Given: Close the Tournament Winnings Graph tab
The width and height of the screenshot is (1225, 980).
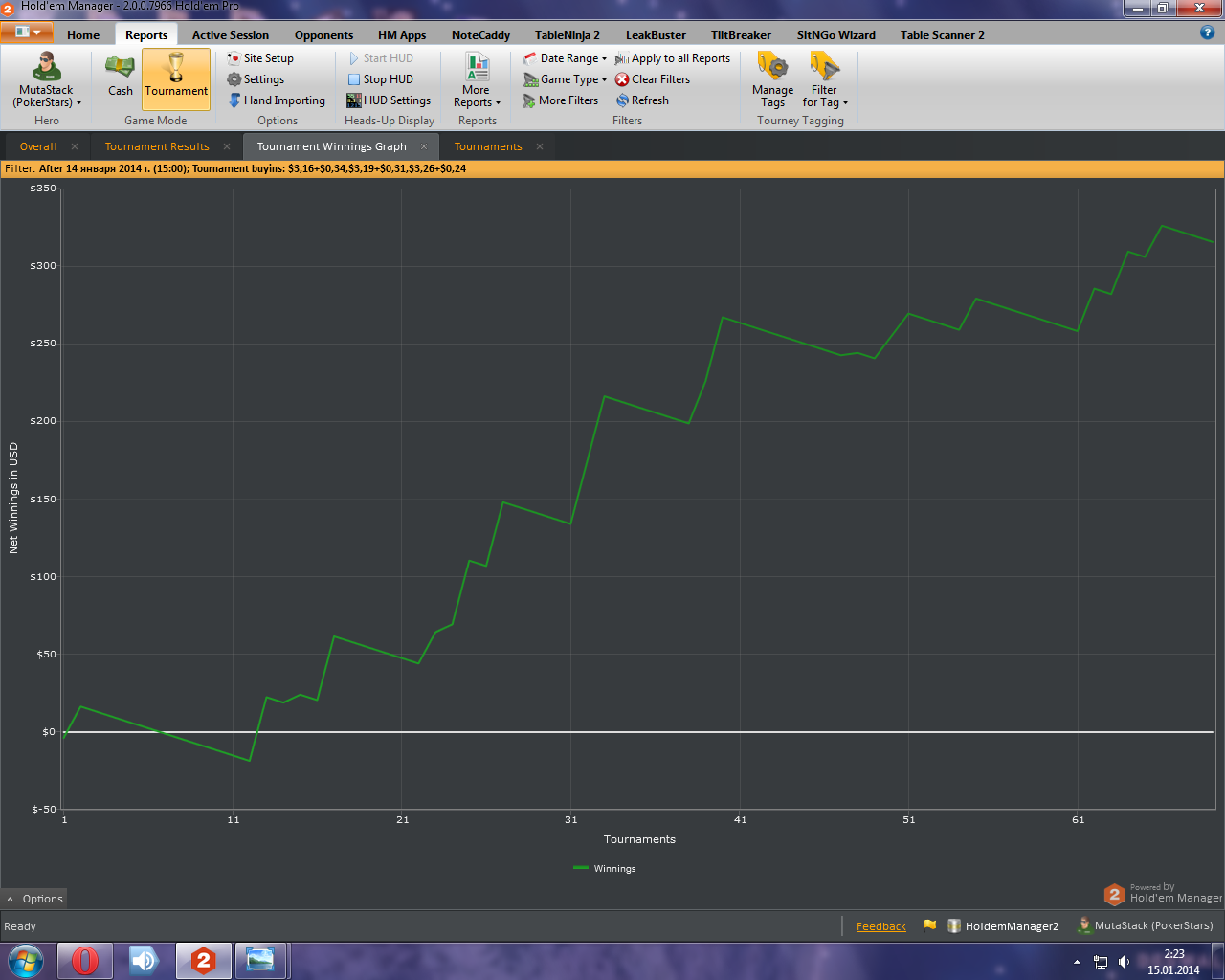Looking at the screenshot, I should tap(424, 146).
